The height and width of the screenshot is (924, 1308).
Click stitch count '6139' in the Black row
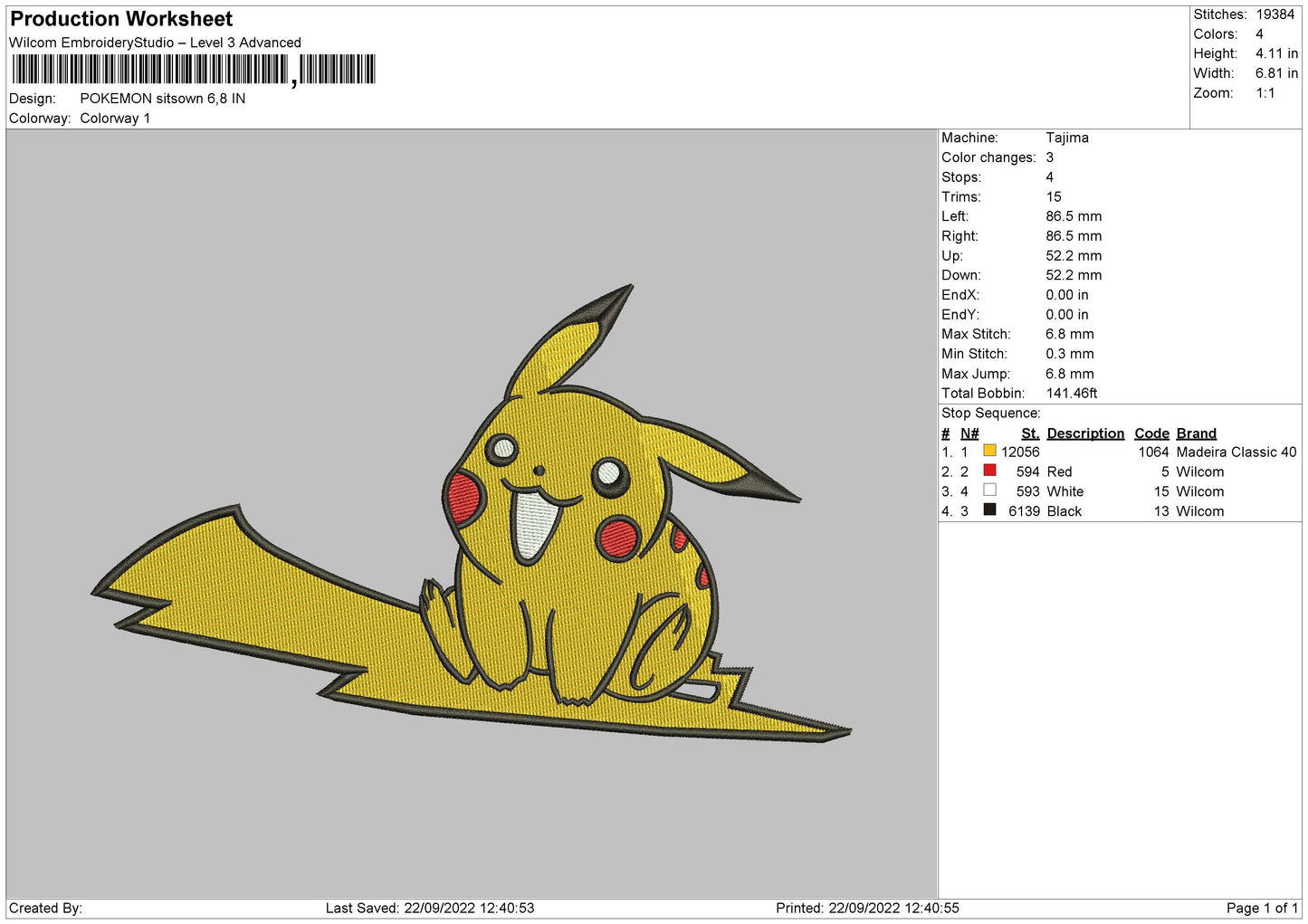1024,511
